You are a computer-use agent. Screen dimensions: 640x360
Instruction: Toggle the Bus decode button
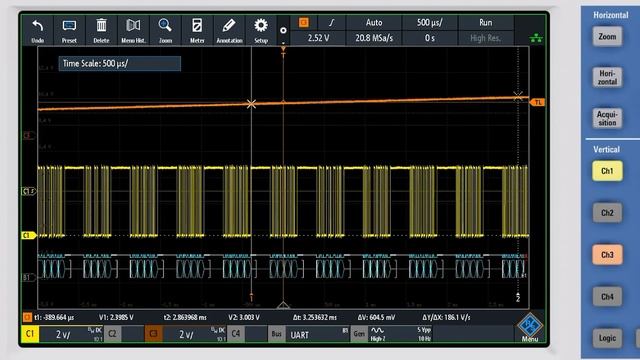click(276, 334)
